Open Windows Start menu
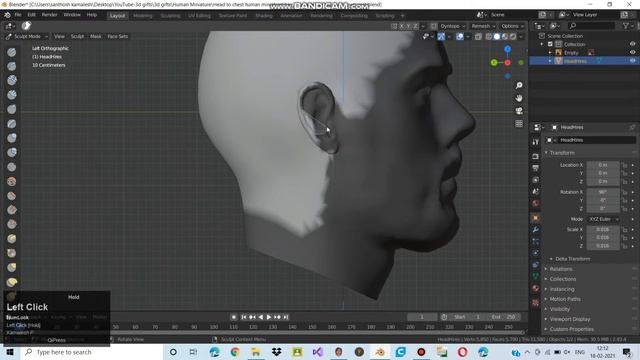The image size is (640, 360). coord(10,352)
